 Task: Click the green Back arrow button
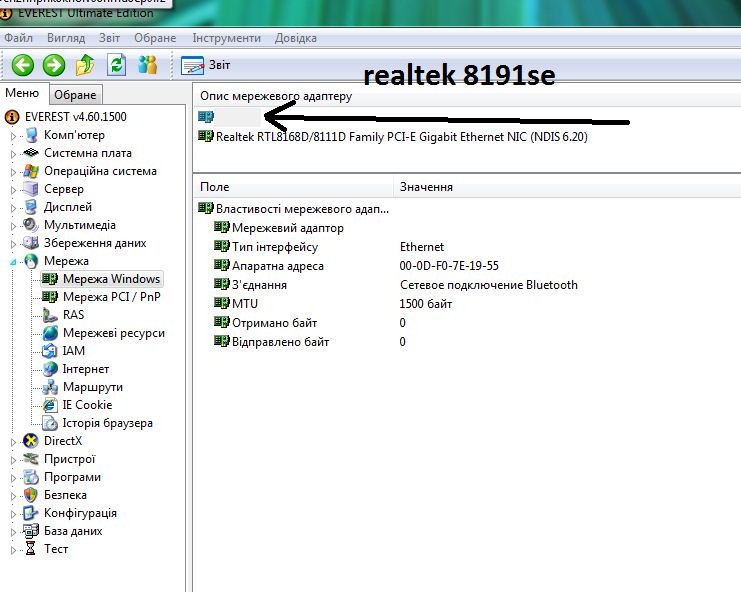(x=22, y=65)
